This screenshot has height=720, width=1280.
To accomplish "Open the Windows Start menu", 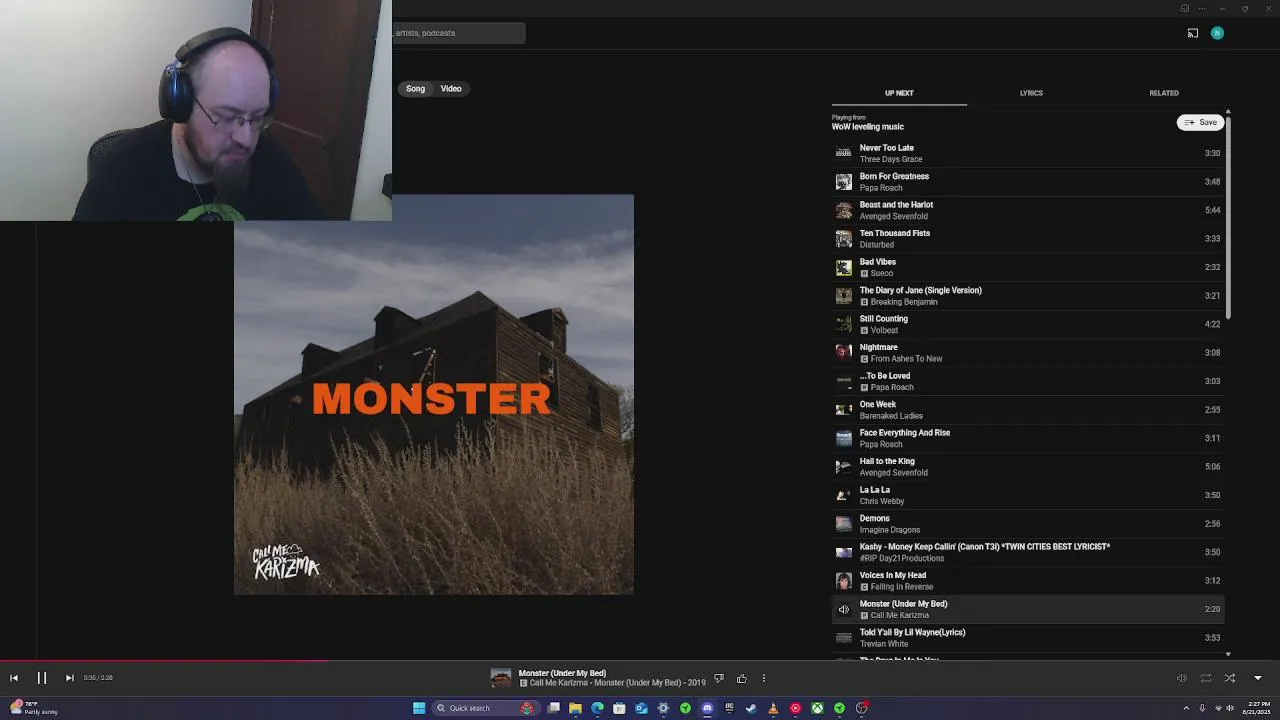I will 419,708.
